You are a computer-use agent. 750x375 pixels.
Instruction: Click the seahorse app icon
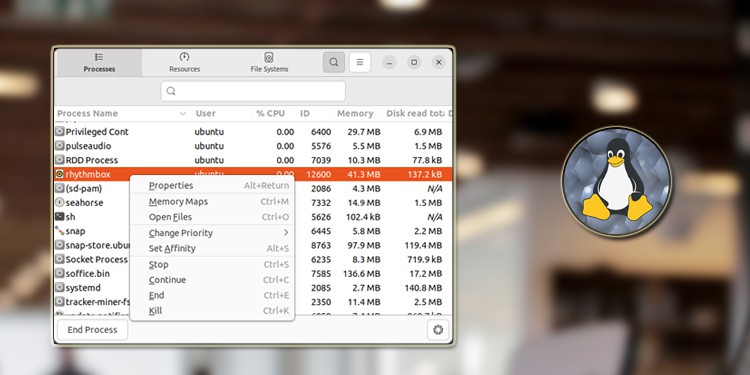60,202
